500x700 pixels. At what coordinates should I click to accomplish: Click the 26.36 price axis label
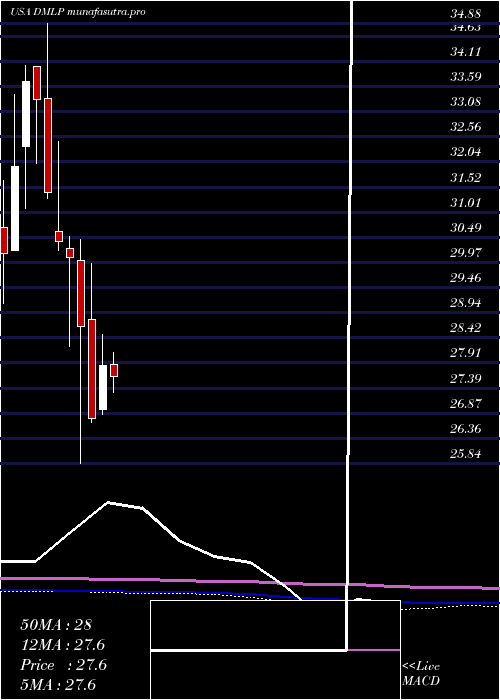tap(466, 429)
